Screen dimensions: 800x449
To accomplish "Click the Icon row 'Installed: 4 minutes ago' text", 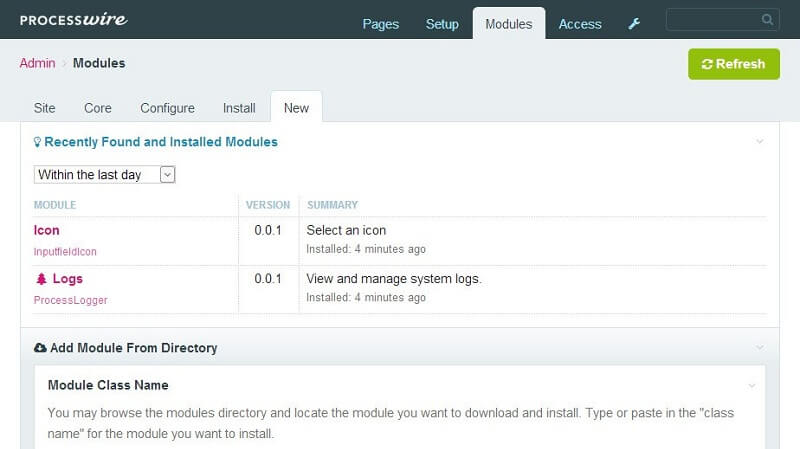I will pyautogui.click(x=366, y=249).
